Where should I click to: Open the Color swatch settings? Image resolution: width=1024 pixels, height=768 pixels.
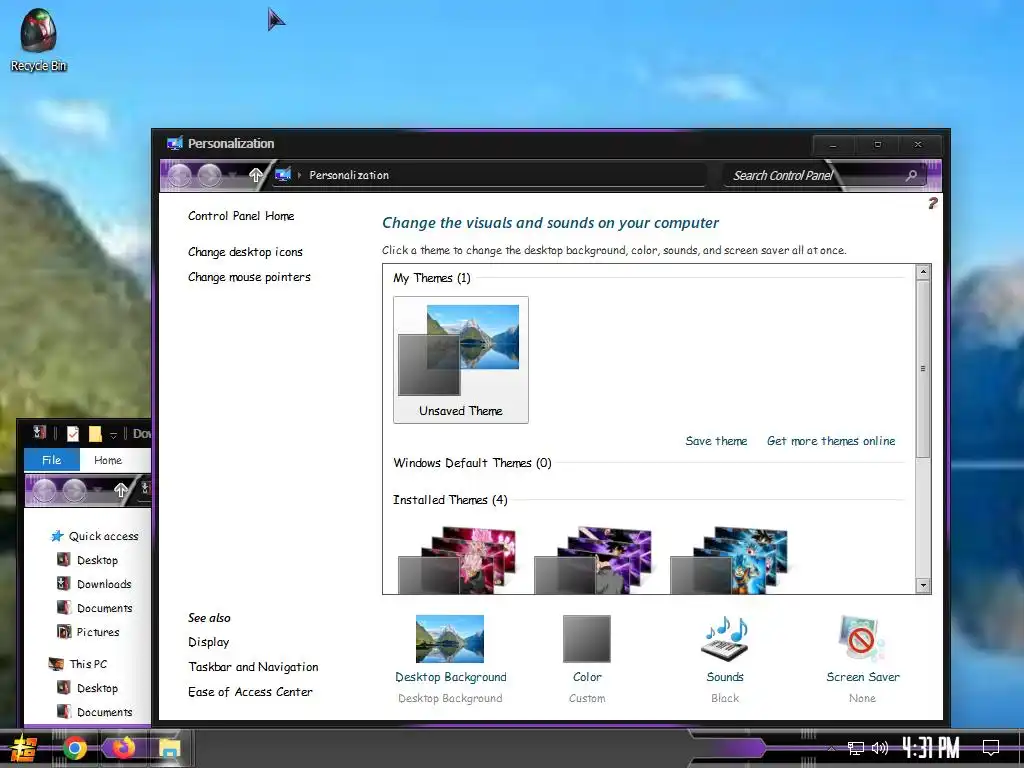pyautogui.click(x=586, y=639)
